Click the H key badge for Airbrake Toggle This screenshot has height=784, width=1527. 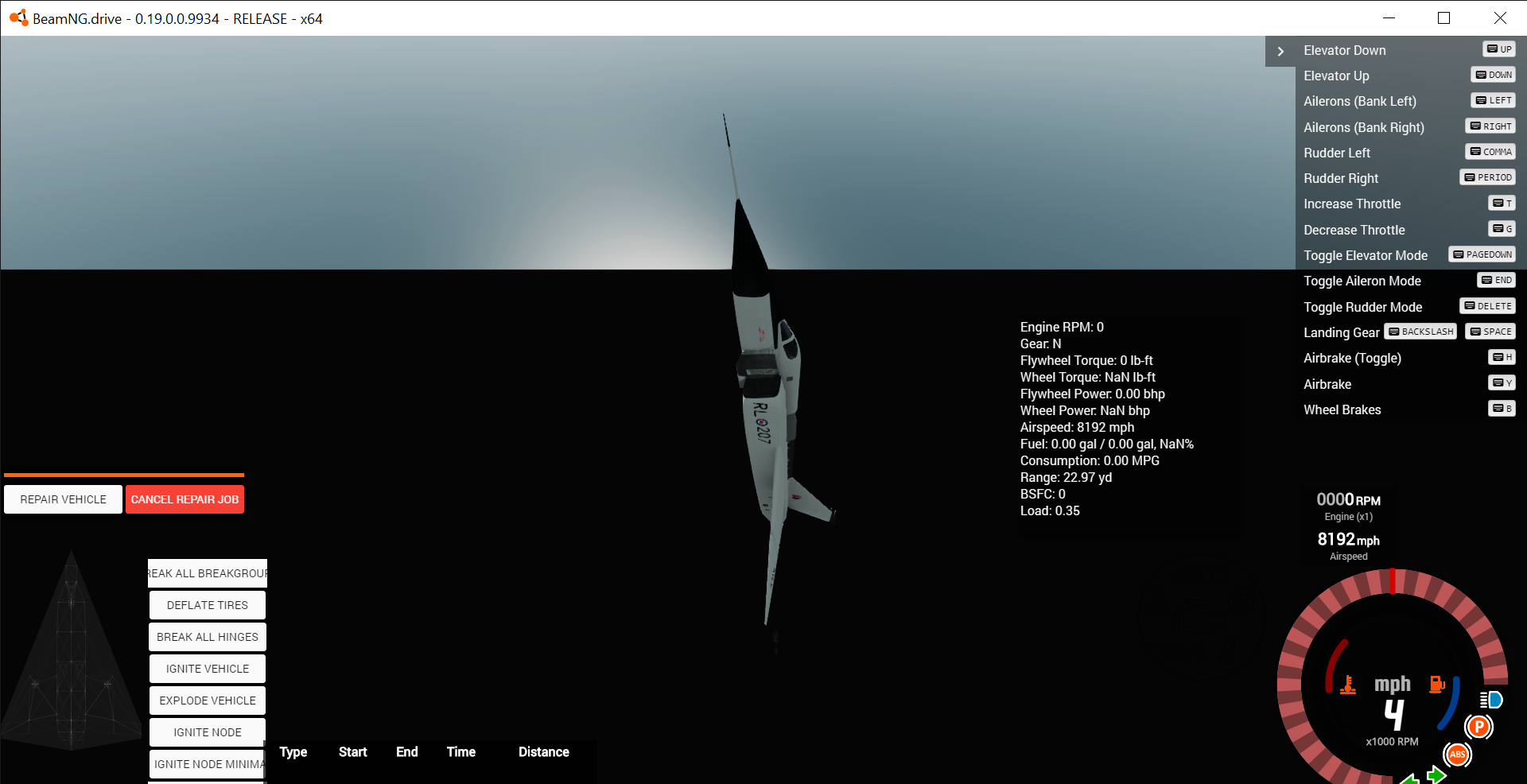pyautogui.click(x=1502, y=357)
